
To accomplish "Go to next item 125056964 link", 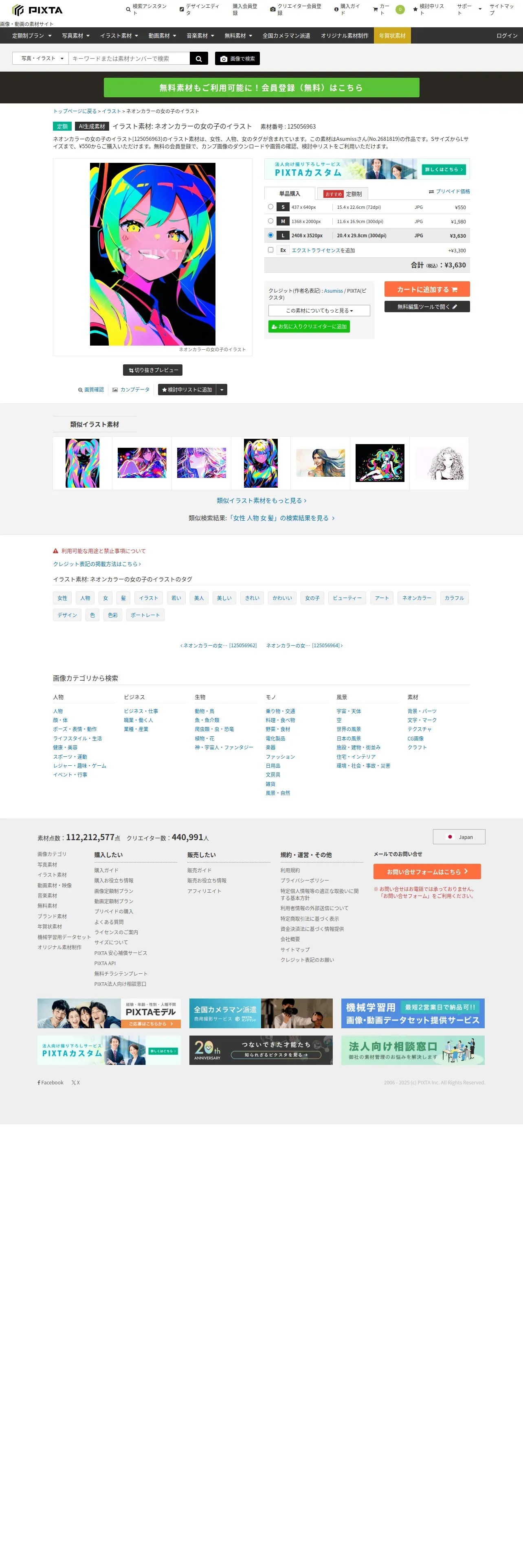I will coord(304,645).
